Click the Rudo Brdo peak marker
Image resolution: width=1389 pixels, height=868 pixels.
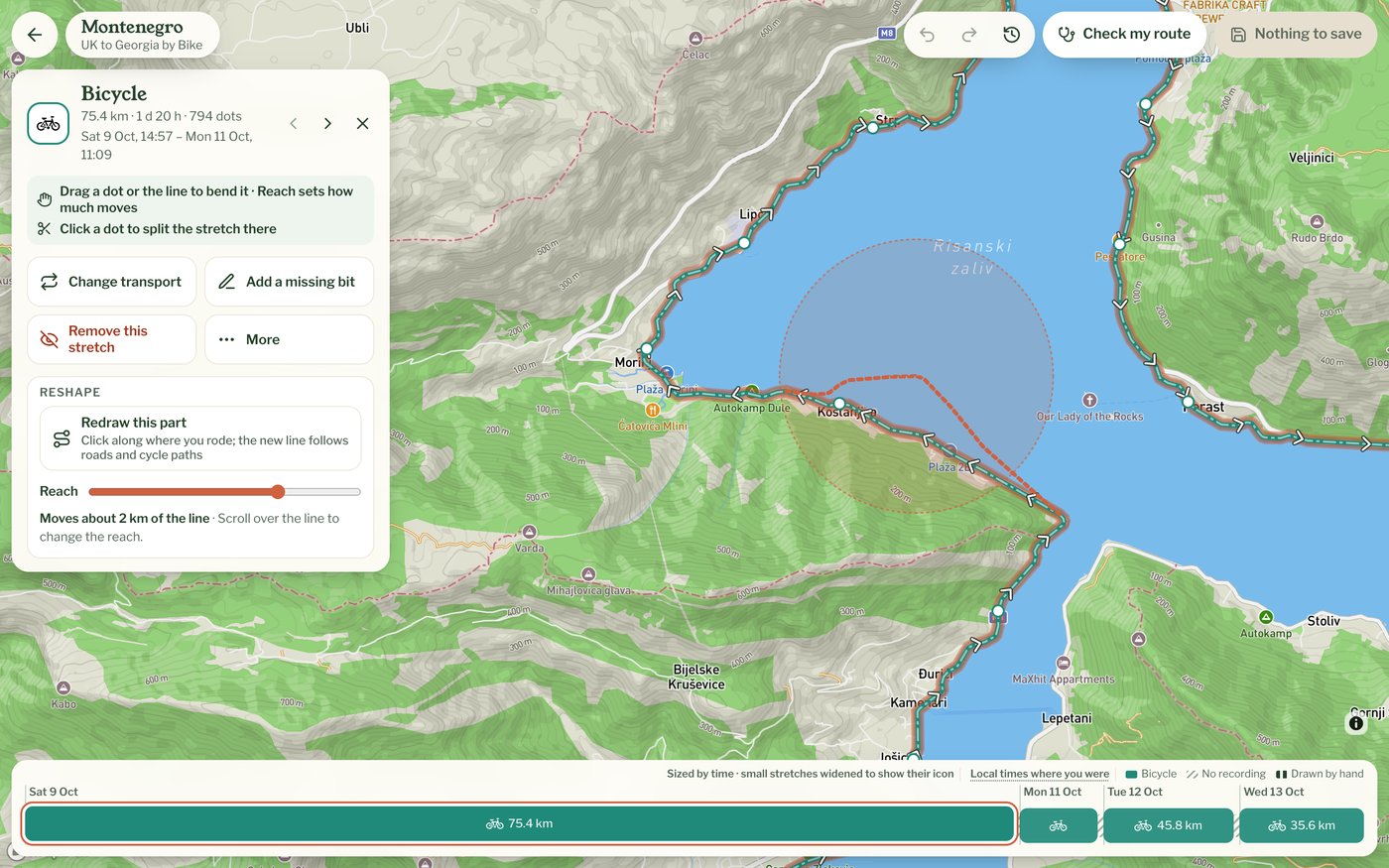tap(1317, 222)
